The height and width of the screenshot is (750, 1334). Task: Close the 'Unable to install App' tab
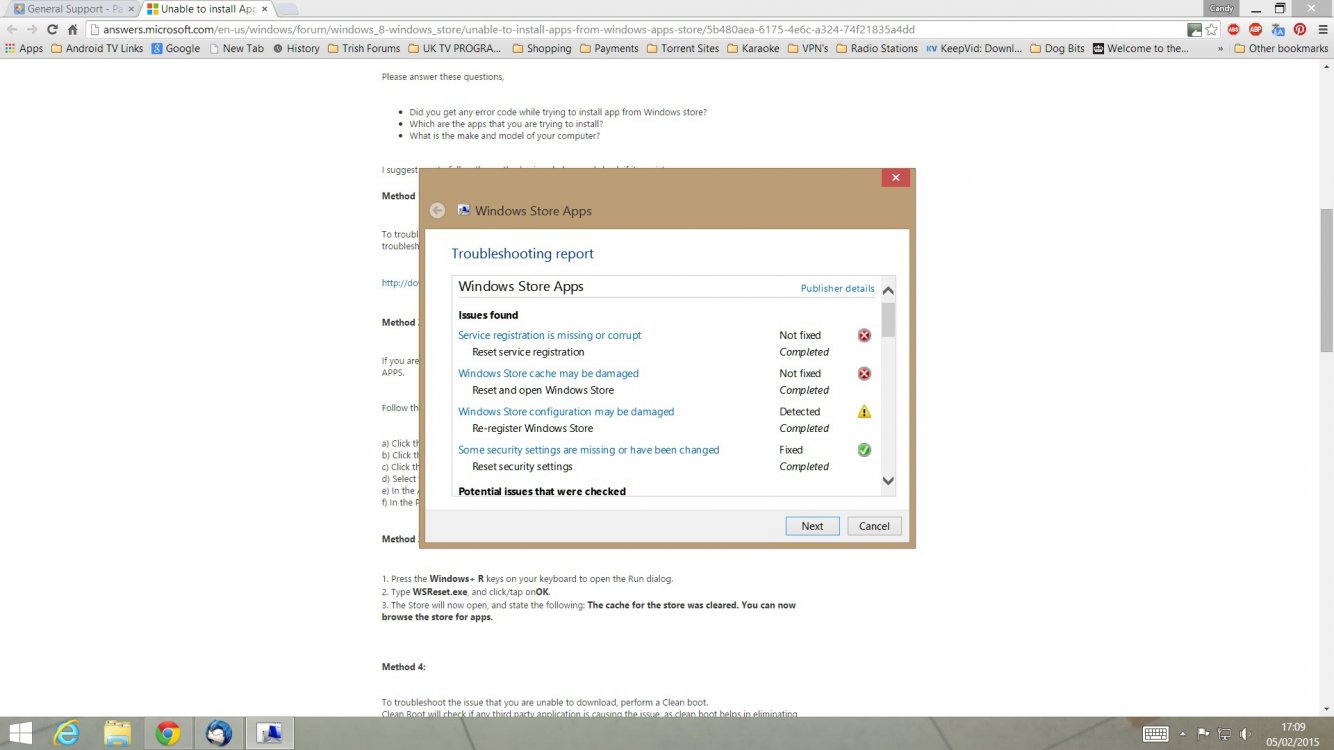pyautogui.click(x=265, y=9)
